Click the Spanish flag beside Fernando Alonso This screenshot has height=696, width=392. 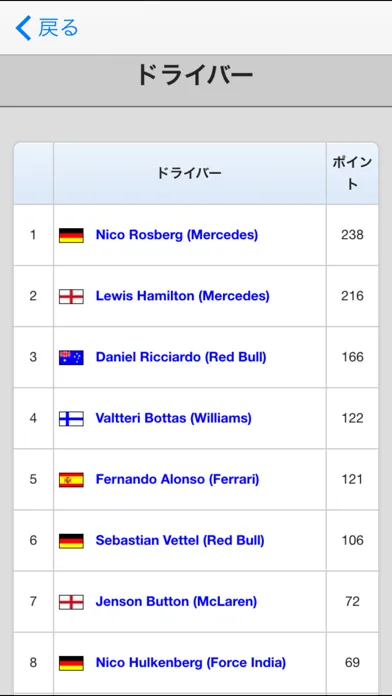click(x=71, y=480)
